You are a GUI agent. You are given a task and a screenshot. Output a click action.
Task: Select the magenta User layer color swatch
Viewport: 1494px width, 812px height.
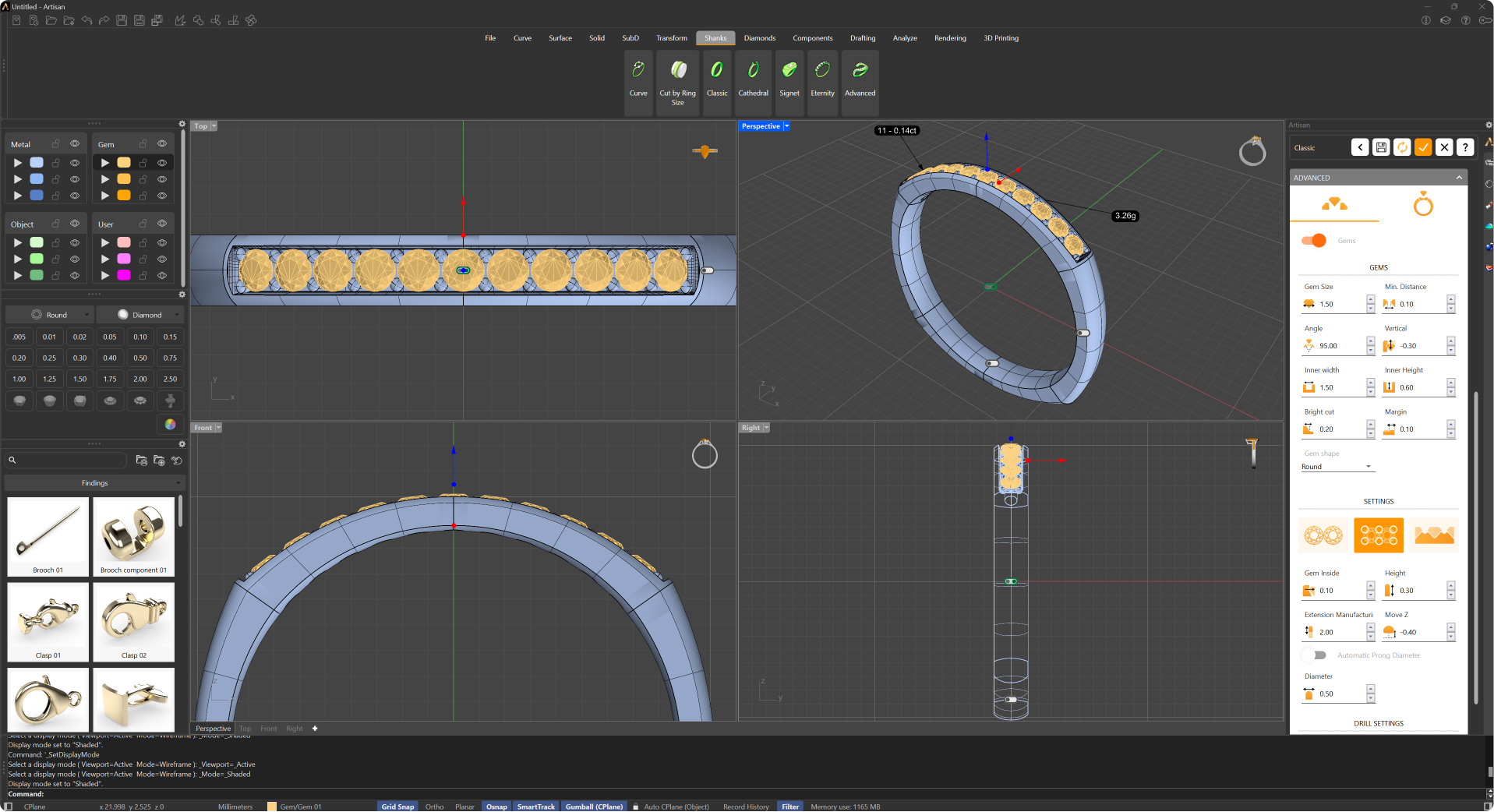pos(124,275)
